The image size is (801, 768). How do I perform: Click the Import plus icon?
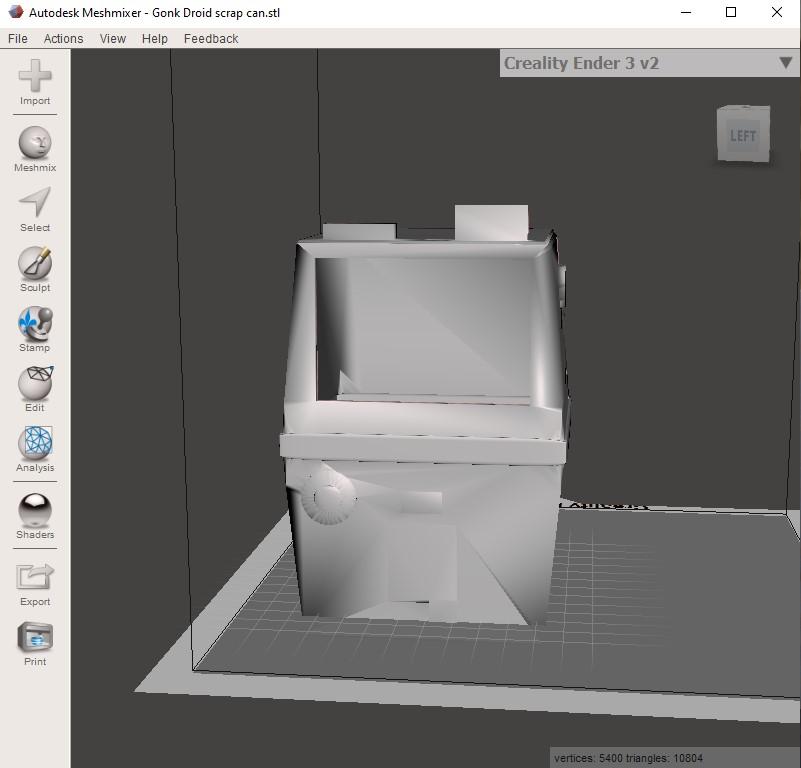[35, 76]
